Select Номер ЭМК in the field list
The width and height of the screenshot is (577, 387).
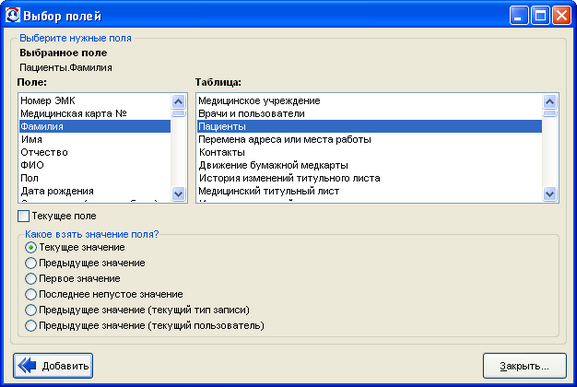95,100
